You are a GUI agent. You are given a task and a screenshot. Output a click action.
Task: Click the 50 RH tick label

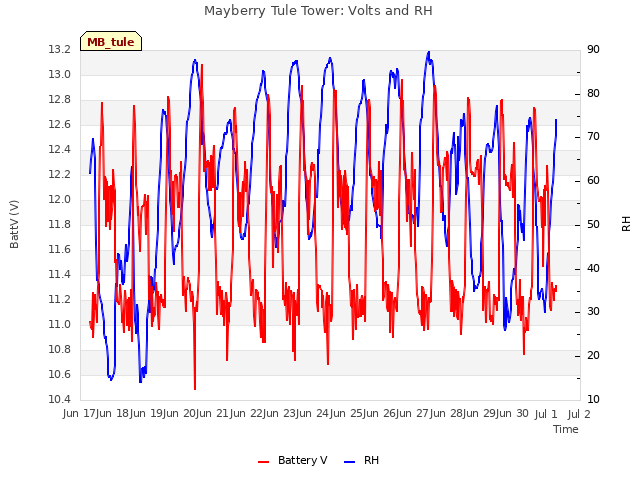click(x=593, y=225)
